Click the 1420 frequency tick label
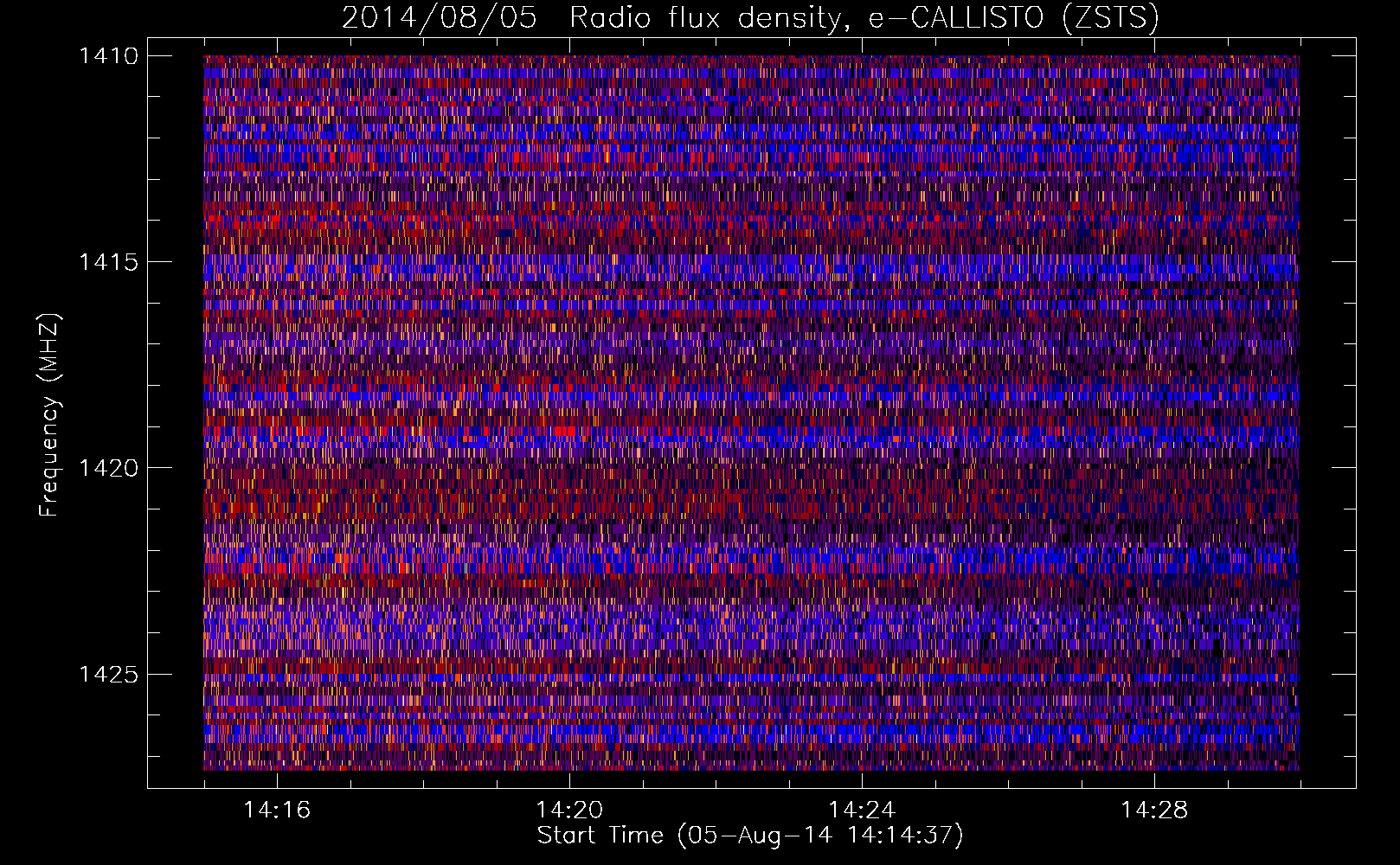The image size is (1400, 865). coord(108,468)
